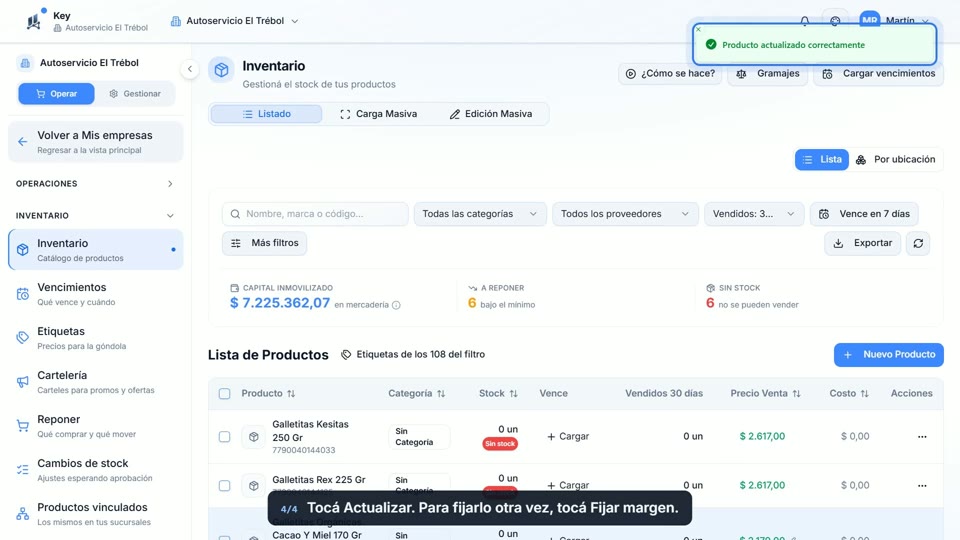Go to Cartelería in sidebar
960x540 pixels.
[x=96, y=382]
